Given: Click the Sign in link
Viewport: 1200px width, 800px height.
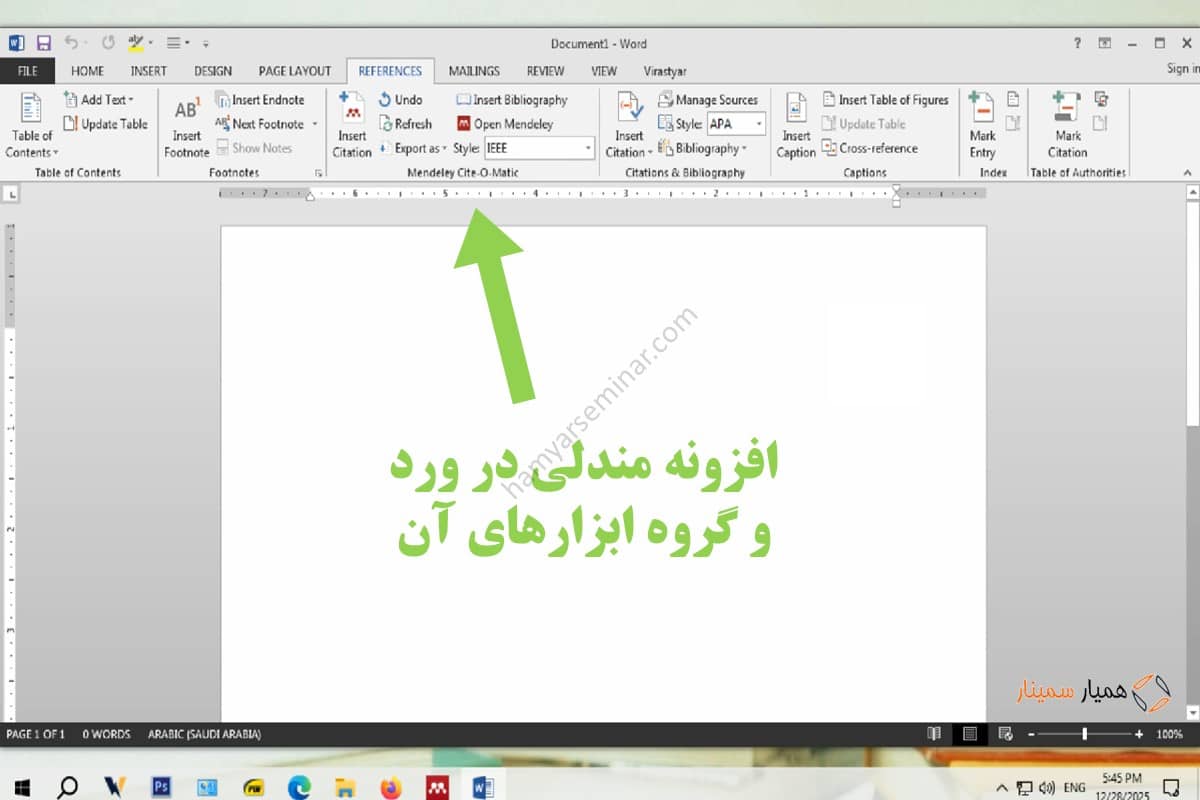Looking at the screenshot, I should pos(1183,69).
